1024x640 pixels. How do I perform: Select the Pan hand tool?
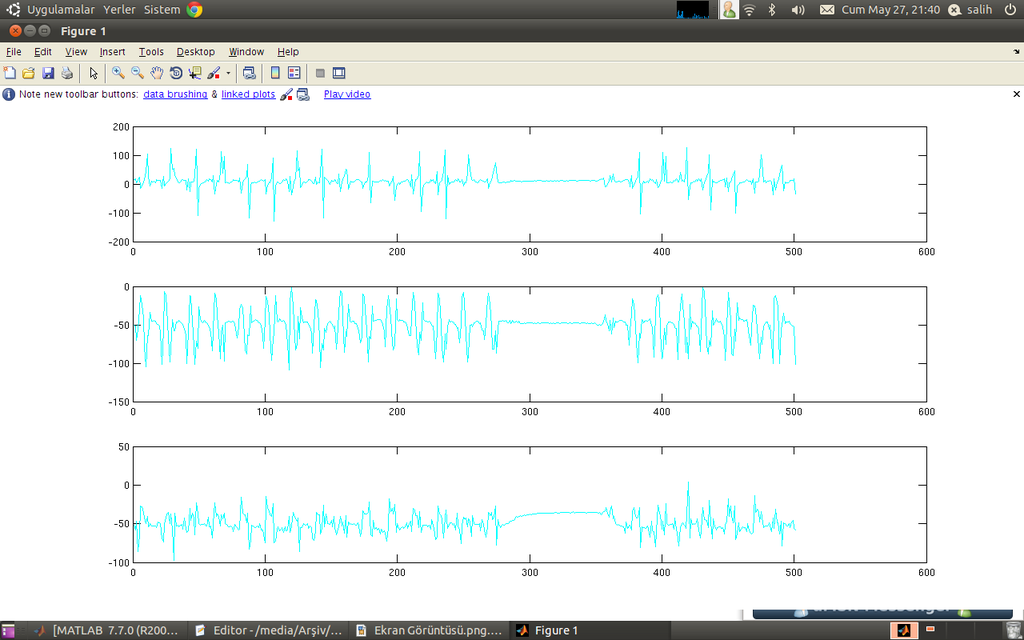(157, 73)
